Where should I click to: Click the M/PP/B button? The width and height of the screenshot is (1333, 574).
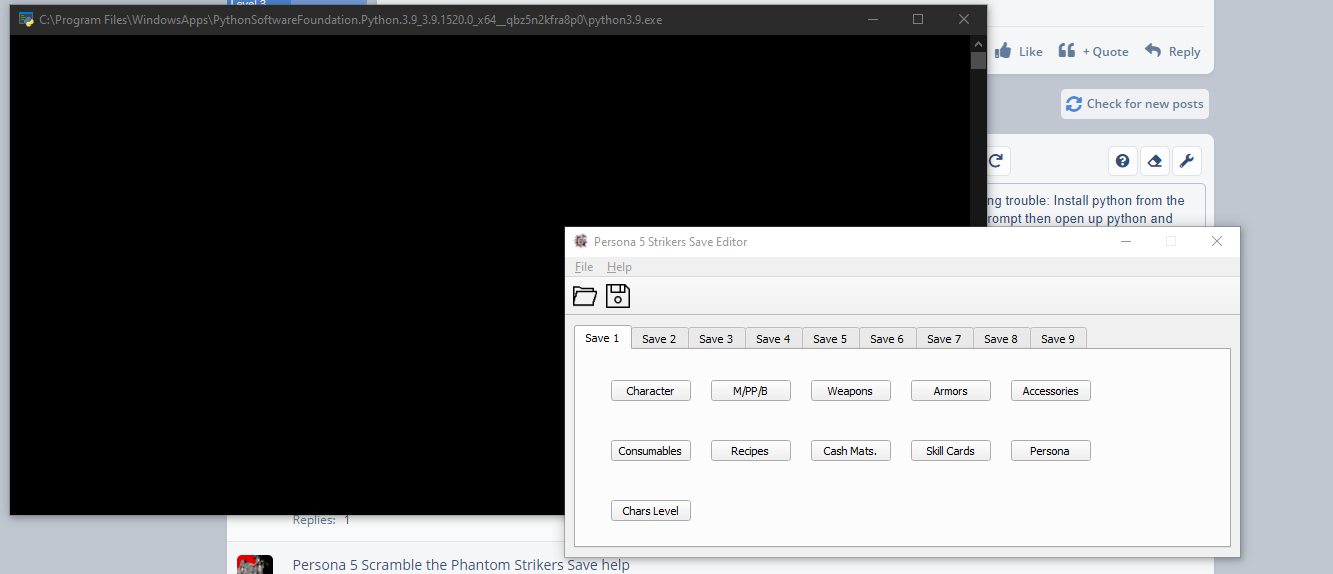pyautogui.click(x=750, y=391)
